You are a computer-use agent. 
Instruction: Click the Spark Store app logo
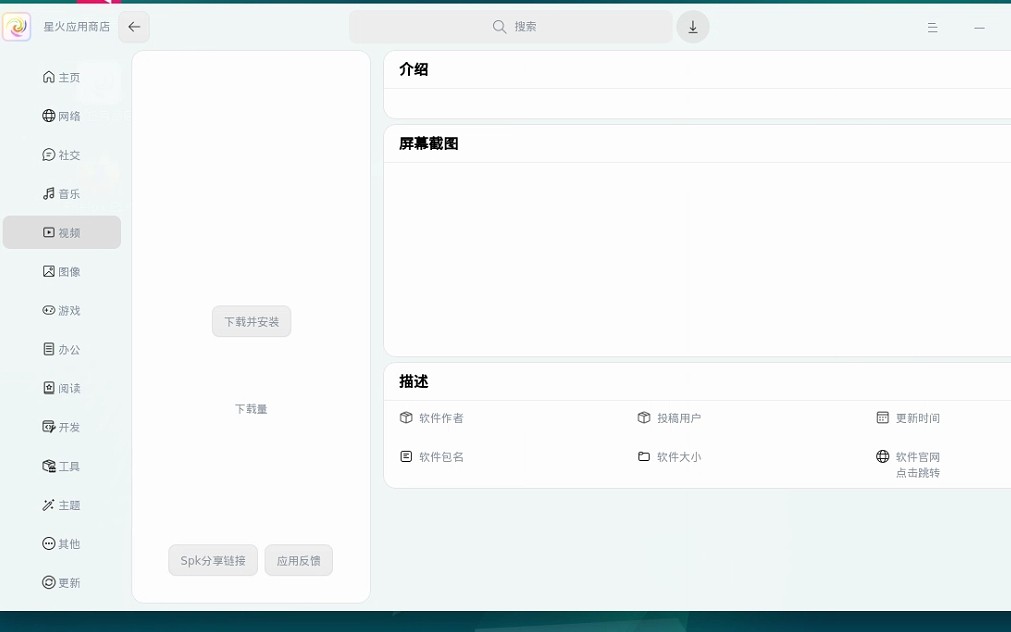[x=17, y=27]
